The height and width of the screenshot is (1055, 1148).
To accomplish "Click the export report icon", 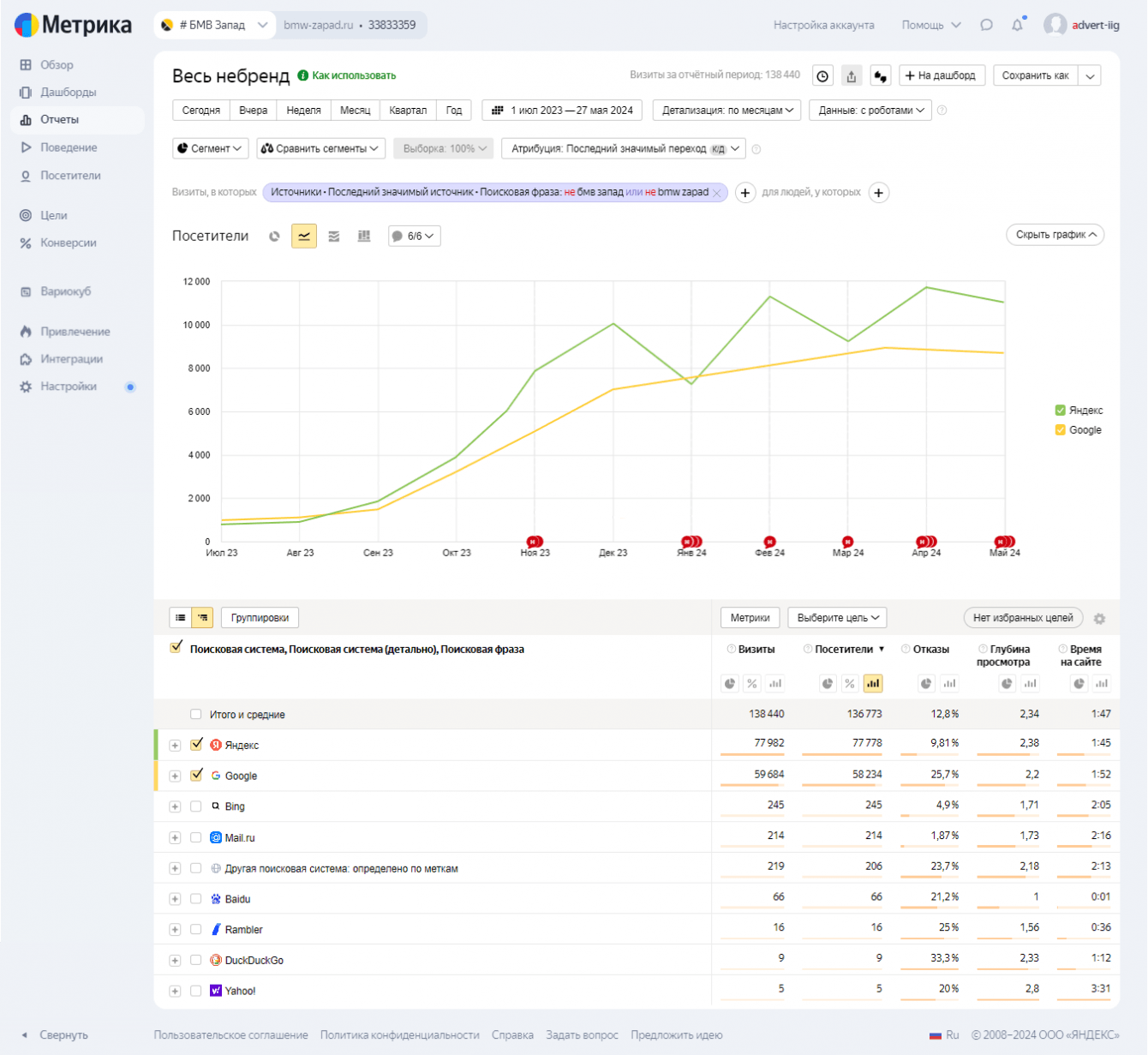I will 851,76.
